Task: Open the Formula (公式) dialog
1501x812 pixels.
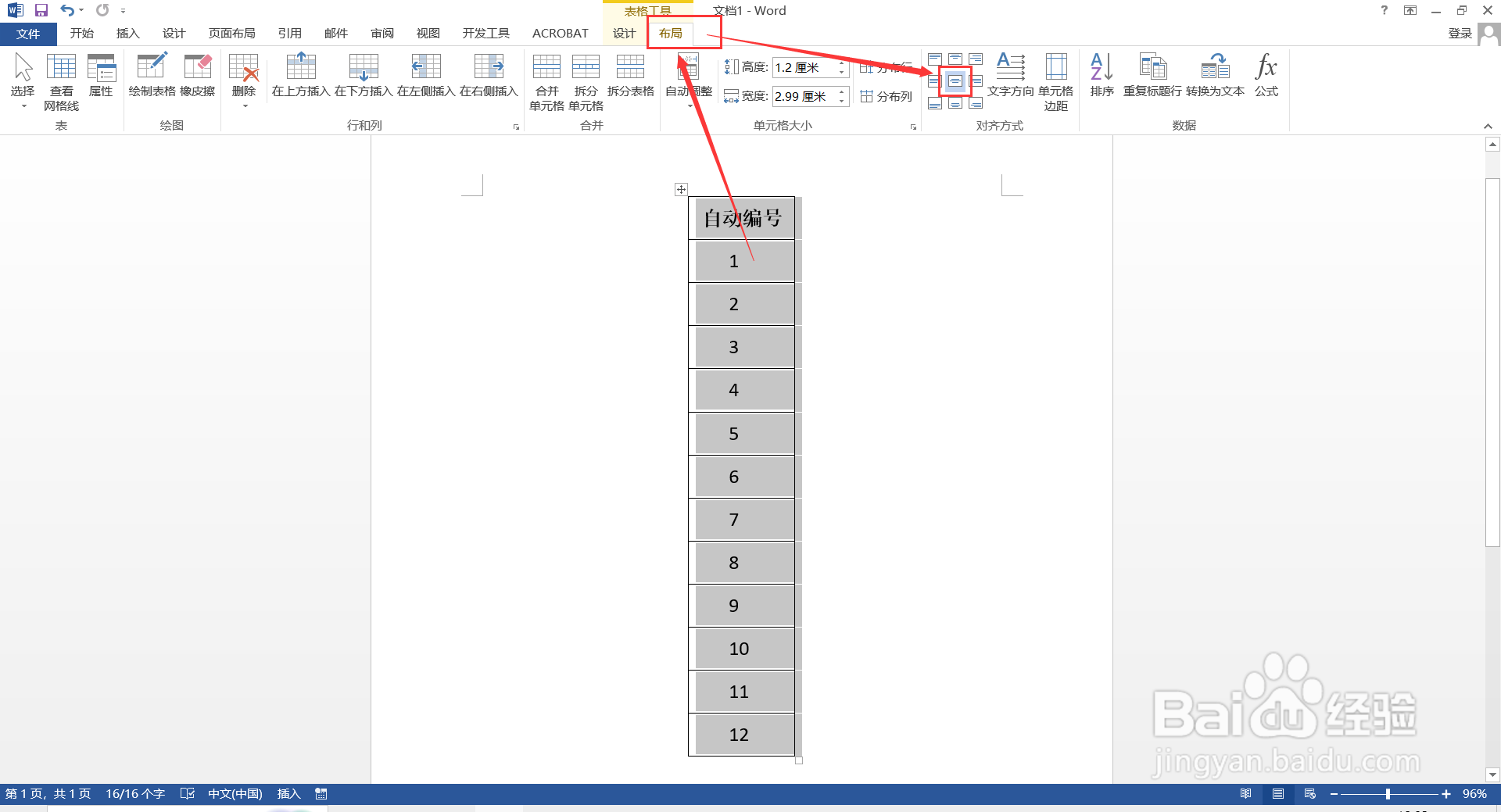Action: pos(1266,76)
